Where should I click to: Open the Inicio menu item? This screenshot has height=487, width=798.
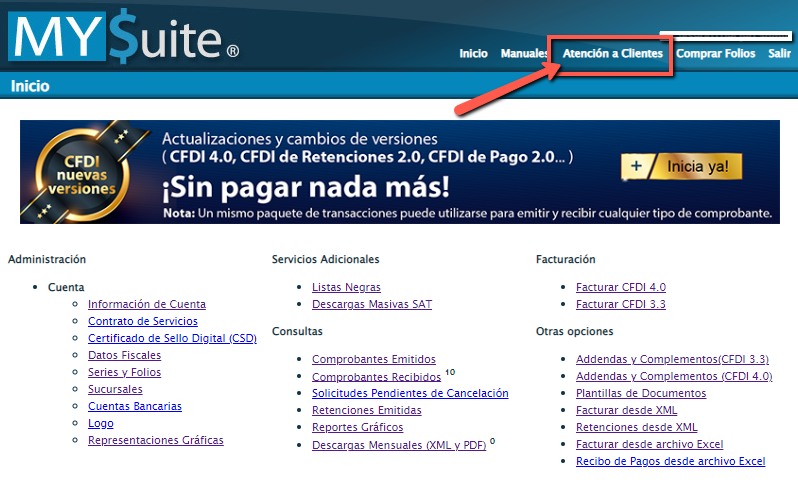[473, 53]
